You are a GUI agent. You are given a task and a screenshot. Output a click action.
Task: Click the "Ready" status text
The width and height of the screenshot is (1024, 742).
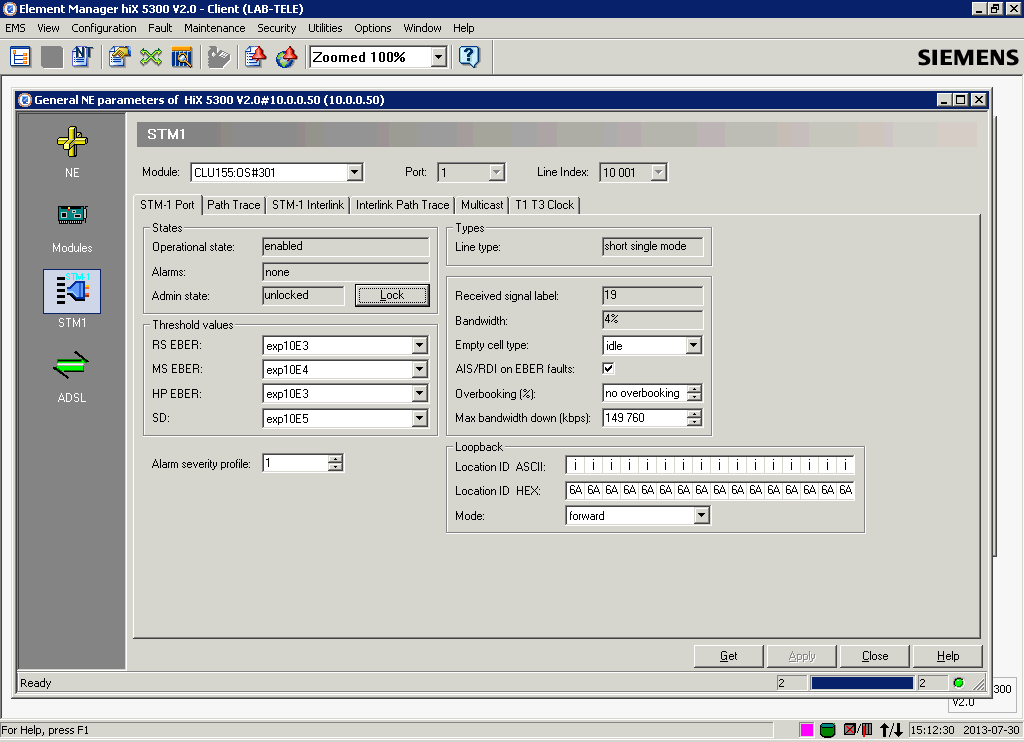pos(35,683)
